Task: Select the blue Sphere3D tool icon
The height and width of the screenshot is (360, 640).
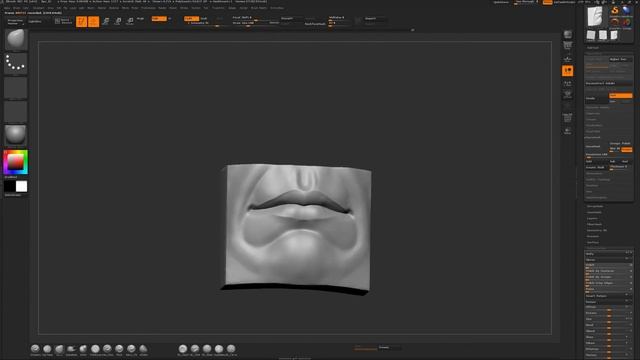Action: pos(627,10)
